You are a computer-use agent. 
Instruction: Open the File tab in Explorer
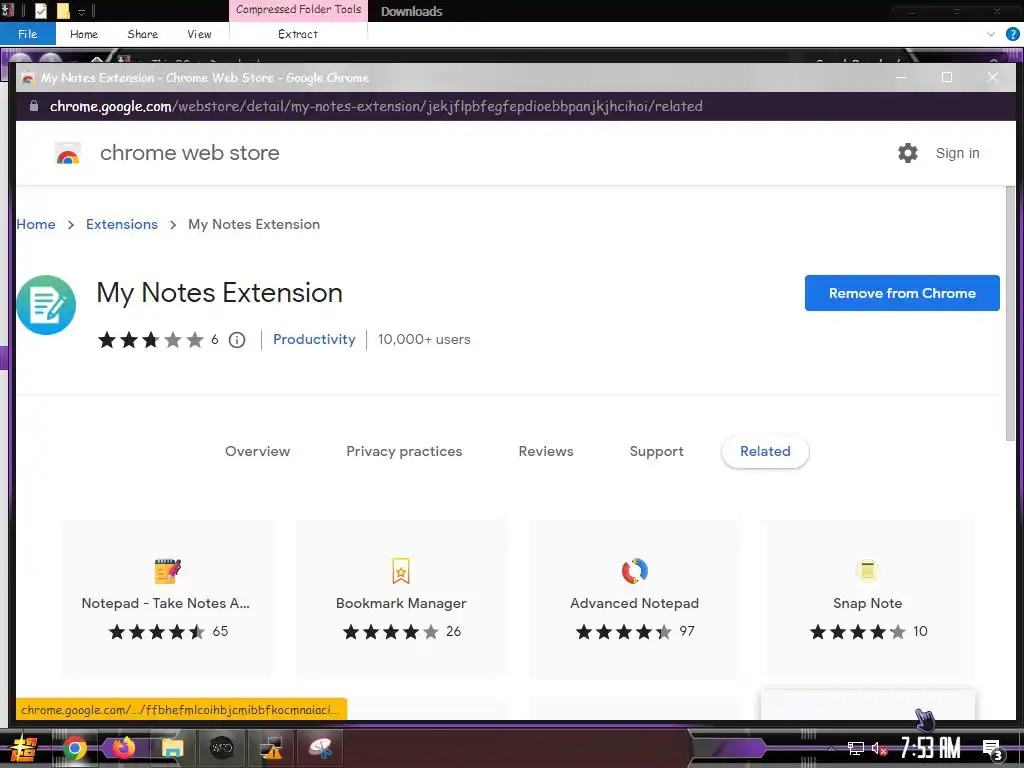click(27, 34)
